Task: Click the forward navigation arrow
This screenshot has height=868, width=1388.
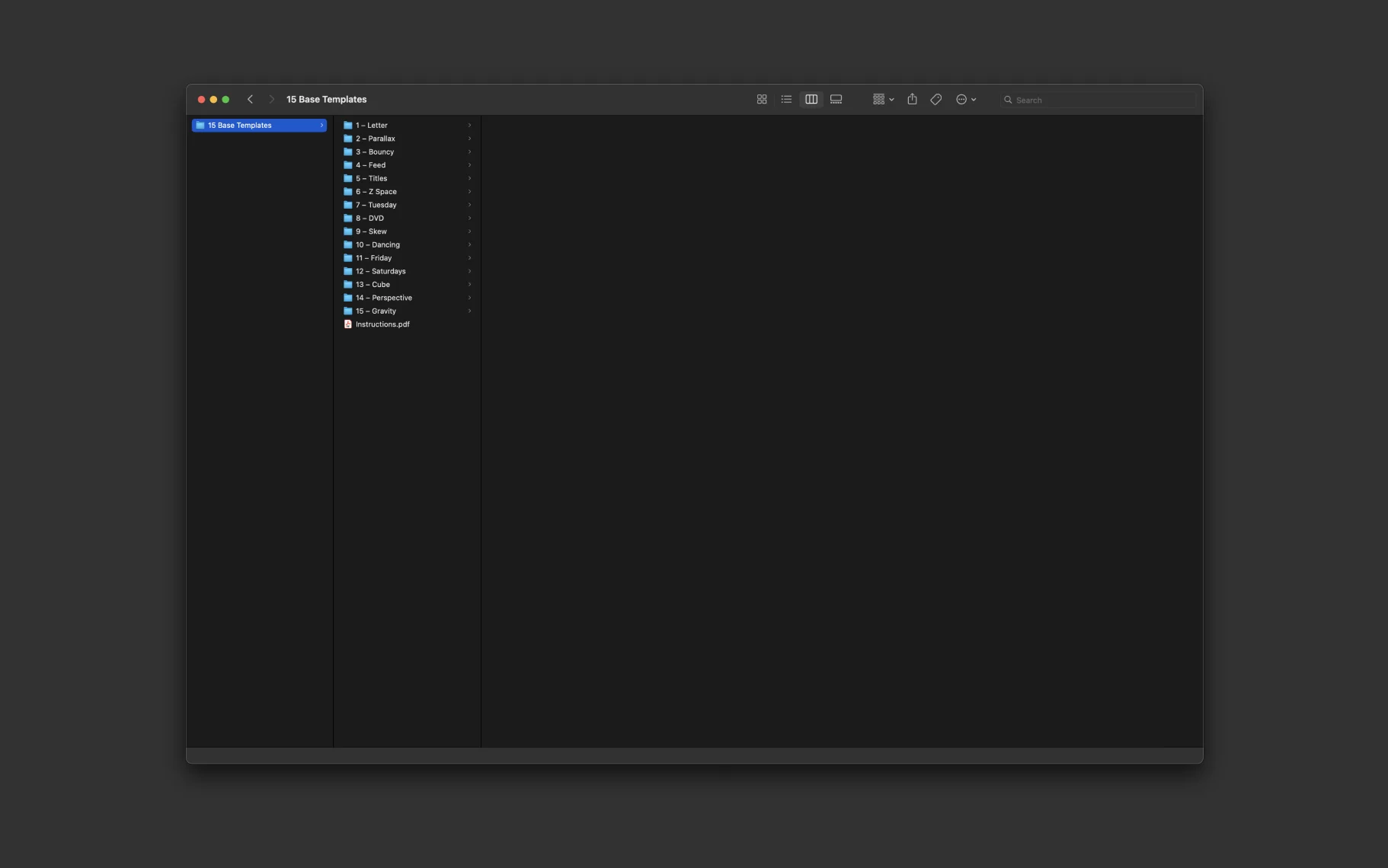Action: 271,100
